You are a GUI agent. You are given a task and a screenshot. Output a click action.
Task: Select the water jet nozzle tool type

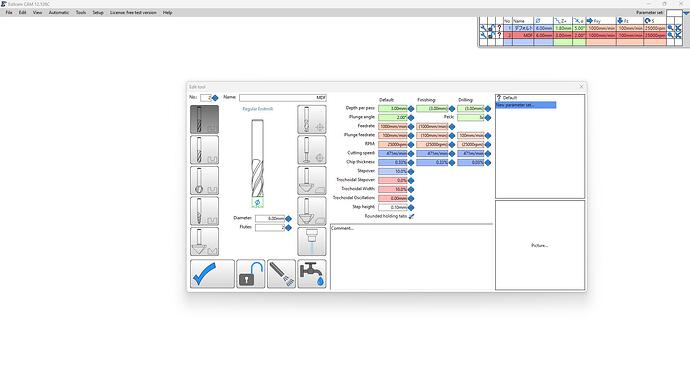point(312,242)
